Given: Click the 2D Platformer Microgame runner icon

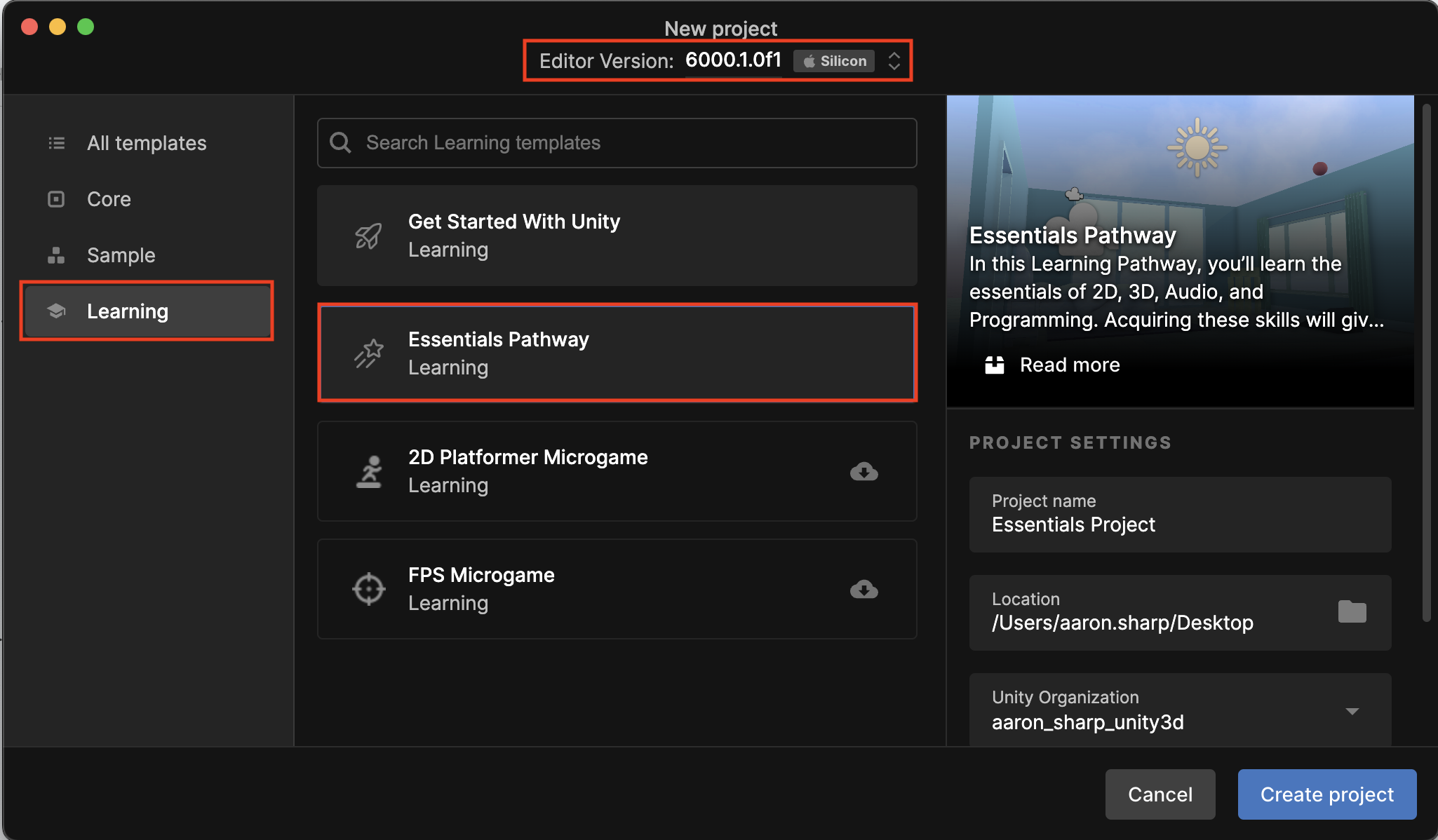Looking at the screenshot, I should click(x=369, y=471).
